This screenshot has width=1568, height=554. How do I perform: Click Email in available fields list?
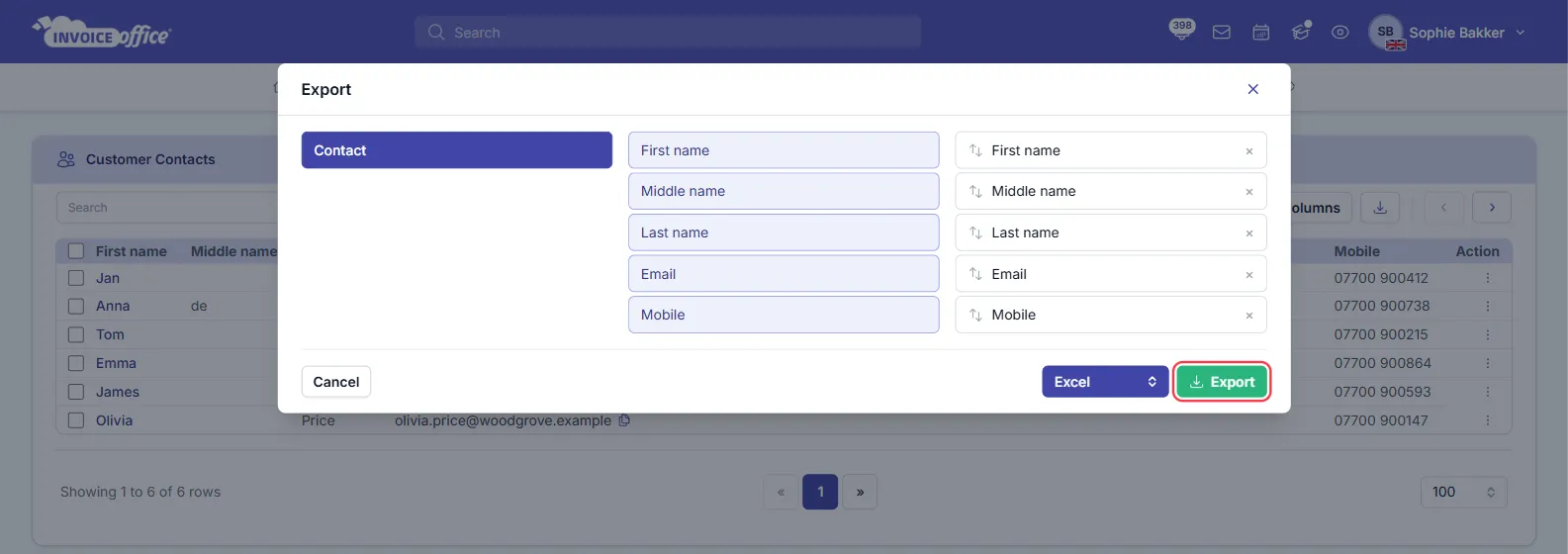(x=784, y=274)
